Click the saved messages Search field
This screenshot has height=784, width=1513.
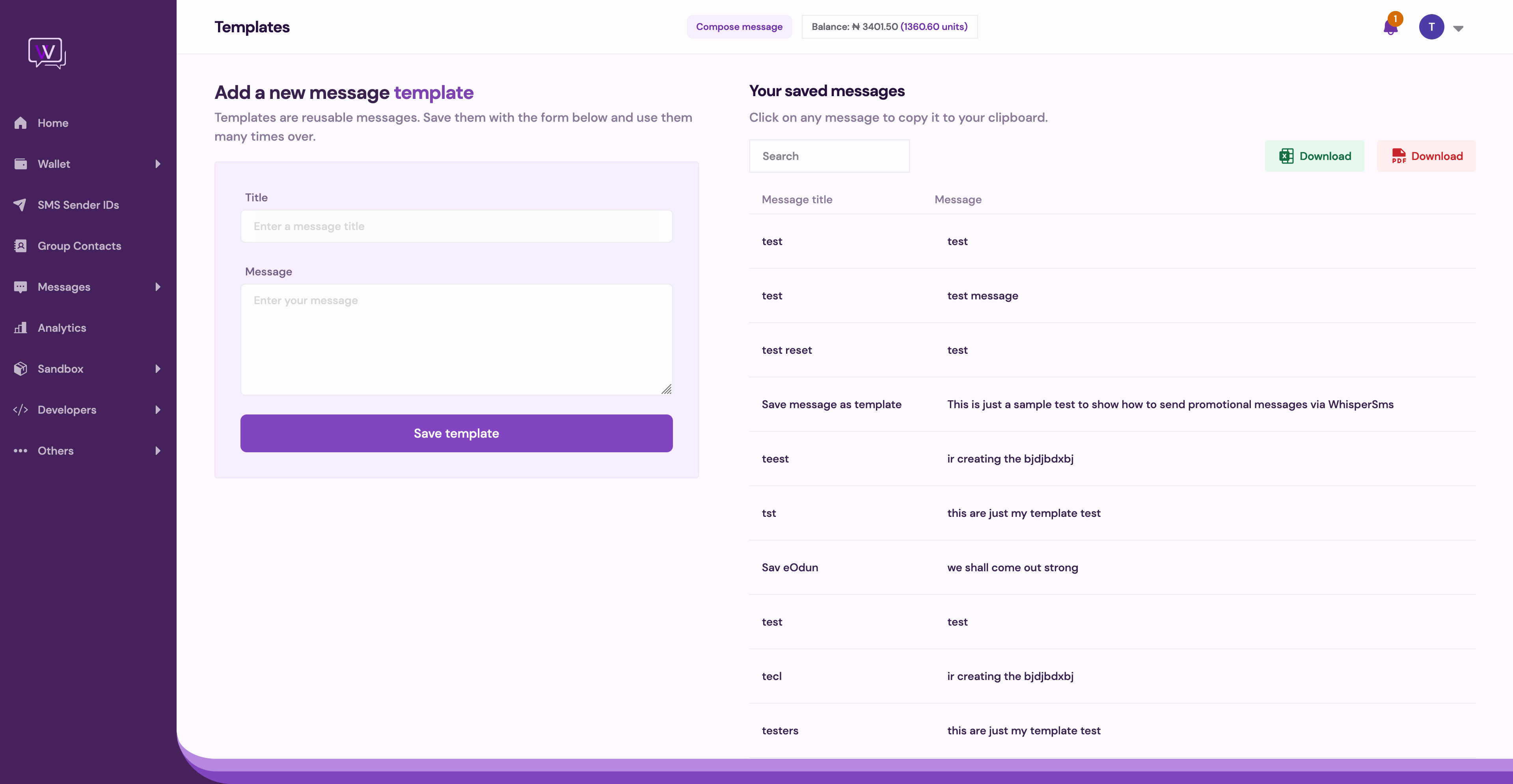pyautogui.click(x=829, y=156)
